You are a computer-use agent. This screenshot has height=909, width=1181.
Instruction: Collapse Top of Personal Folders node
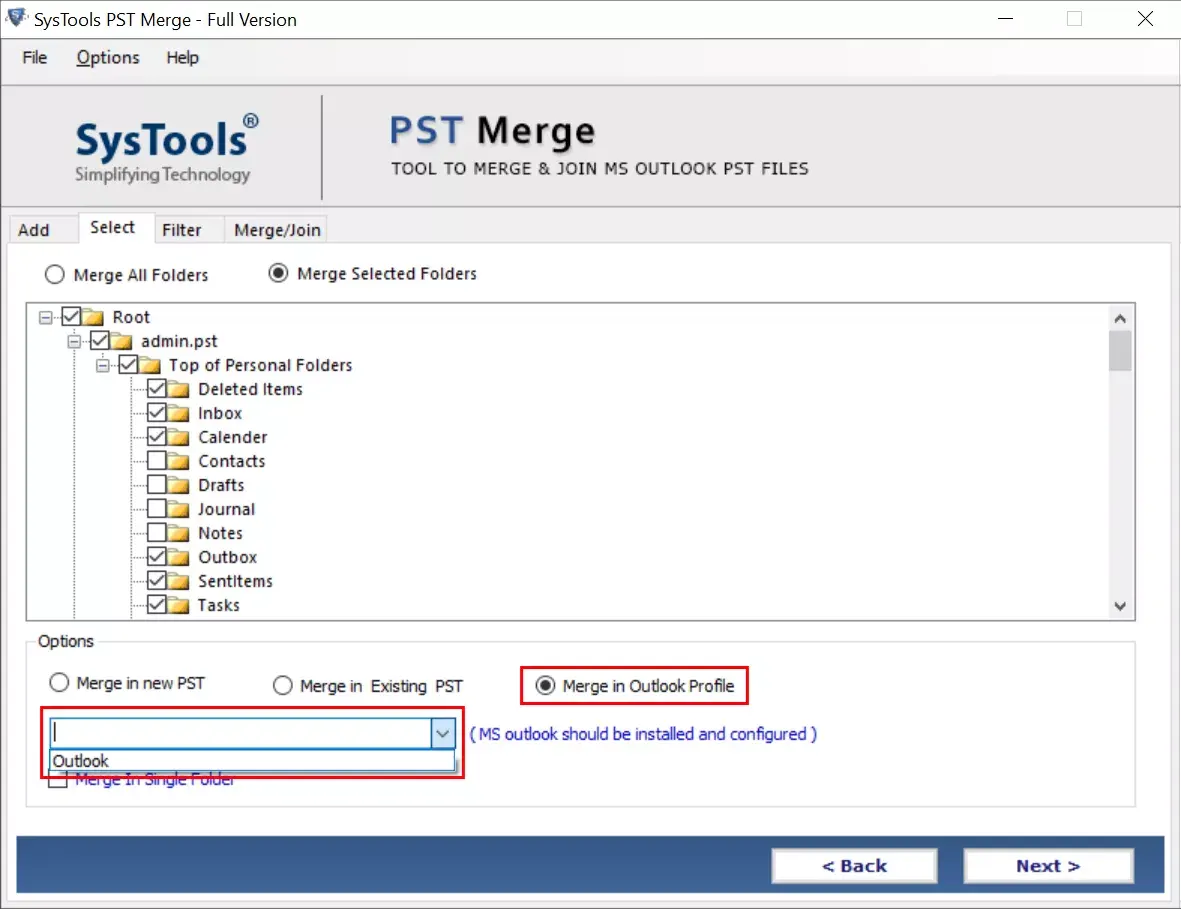tap(102, 366)
